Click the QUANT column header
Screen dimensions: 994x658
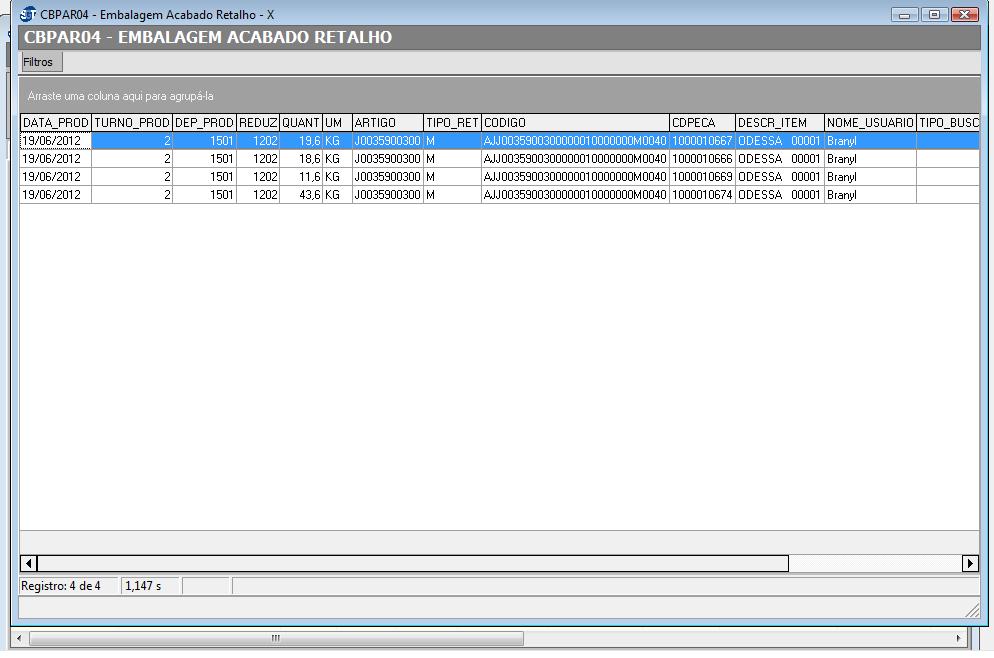coord(301,123)
